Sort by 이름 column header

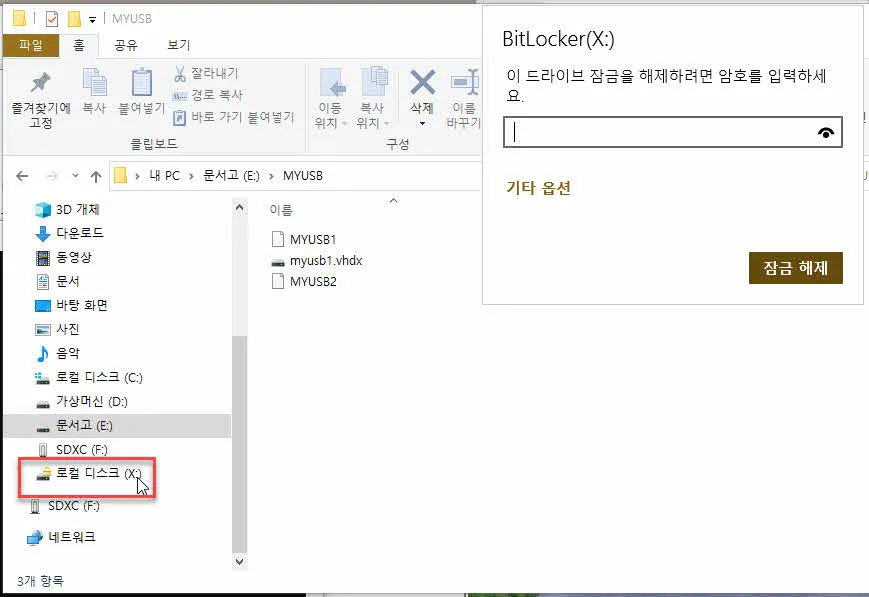click(281, 210)
